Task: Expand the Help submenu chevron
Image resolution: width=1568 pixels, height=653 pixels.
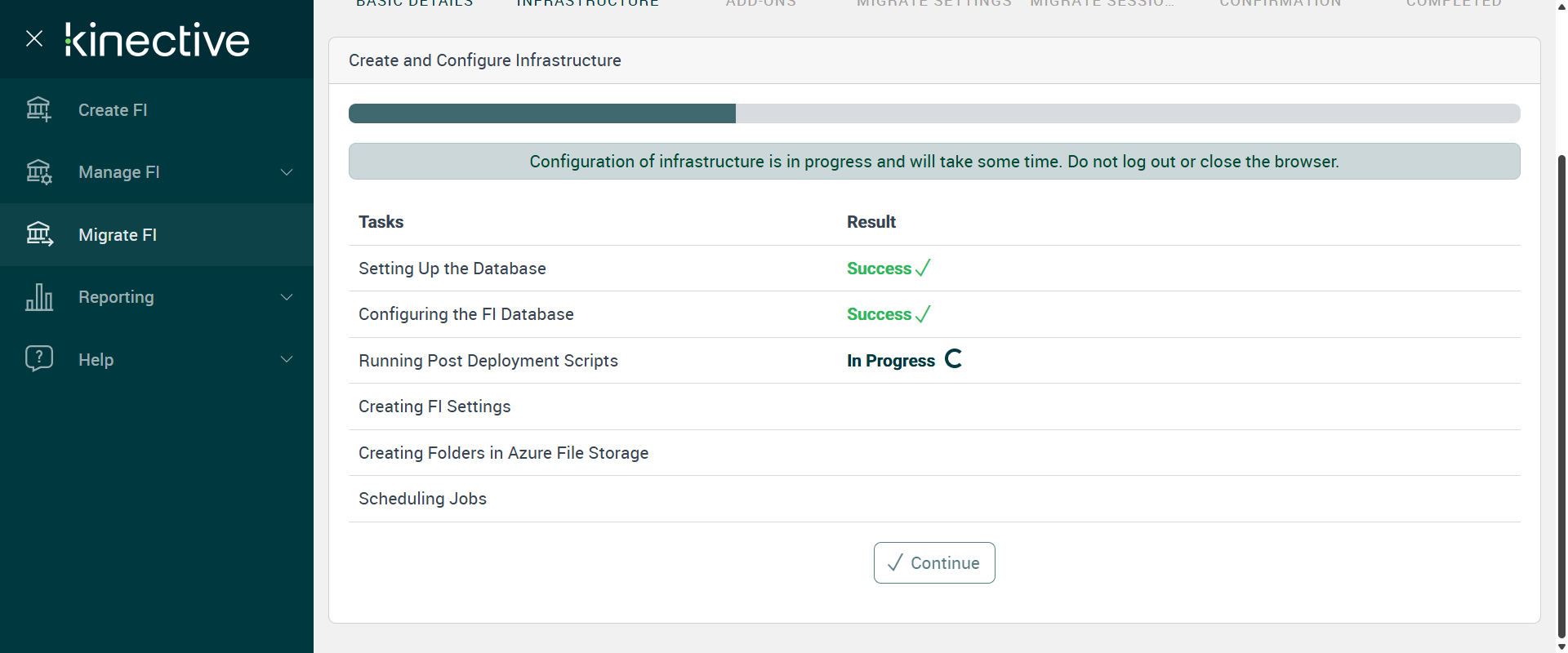Action: (x=287, y=359)
